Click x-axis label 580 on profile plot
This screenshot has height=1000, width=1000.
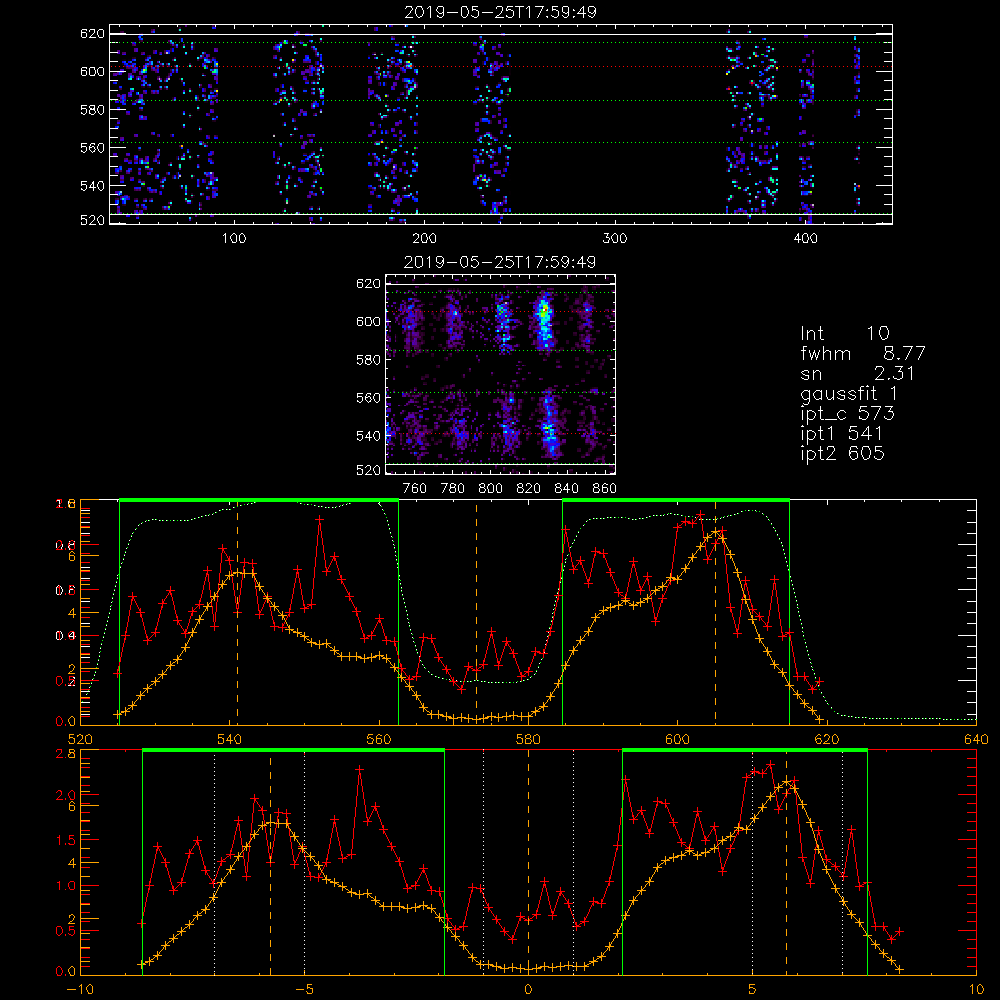click(528, 740)
